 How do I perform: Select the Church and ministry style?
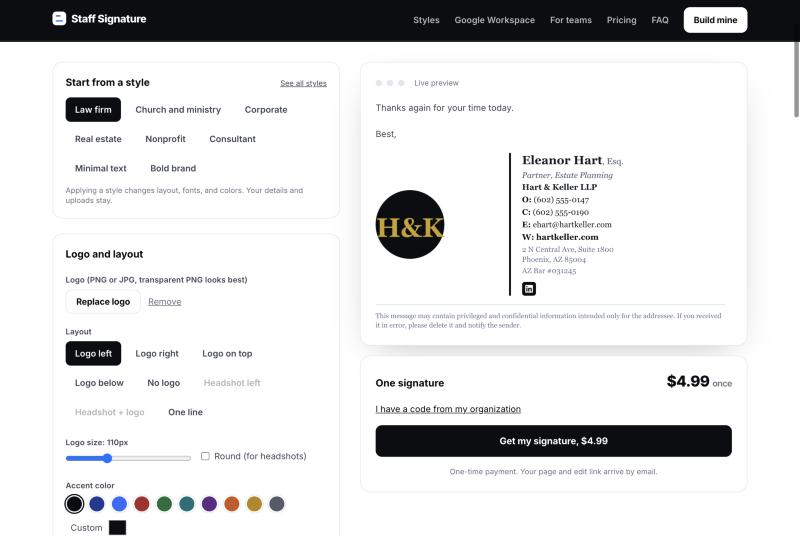click(x=178, y=110)
